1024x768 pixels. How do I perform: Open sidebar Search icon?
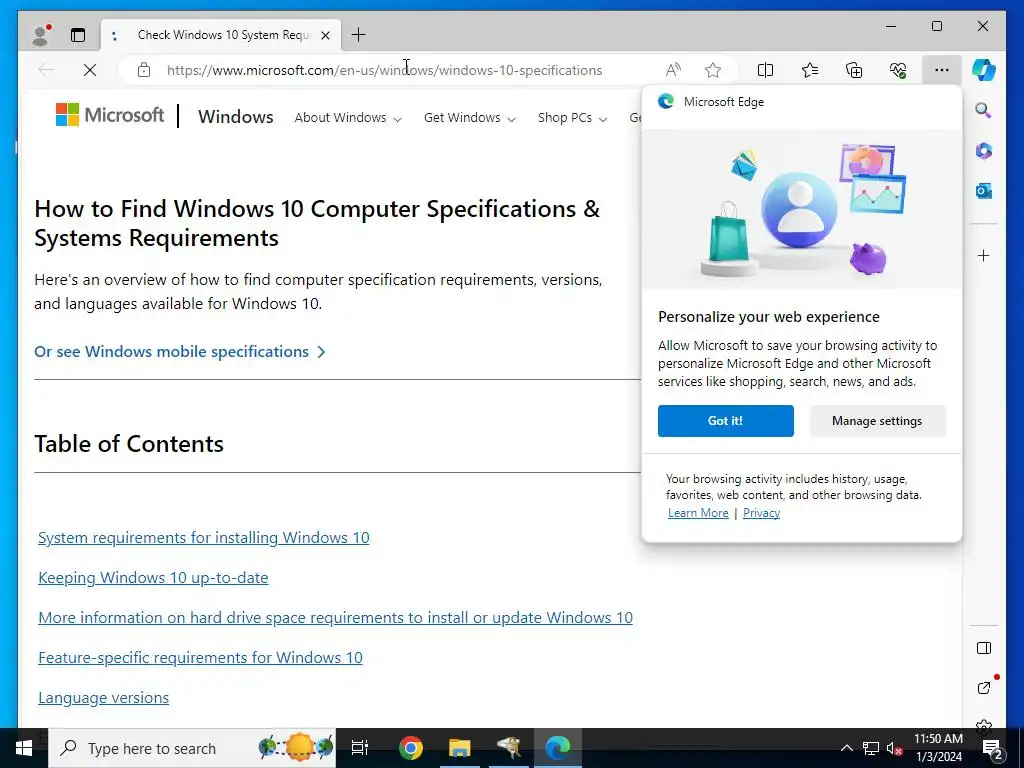[984, 110]
